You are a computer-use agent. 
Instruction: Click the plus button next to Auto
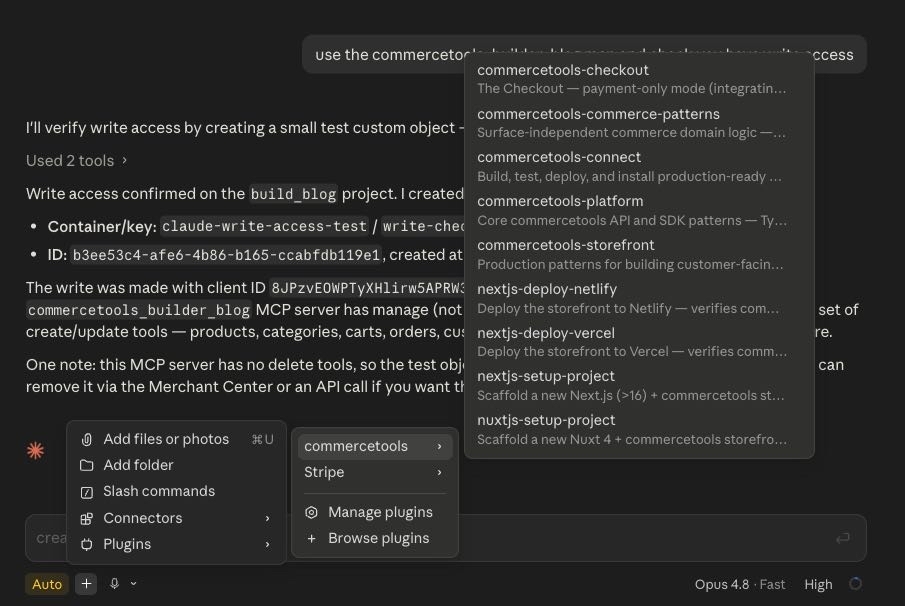click(86, 584)
